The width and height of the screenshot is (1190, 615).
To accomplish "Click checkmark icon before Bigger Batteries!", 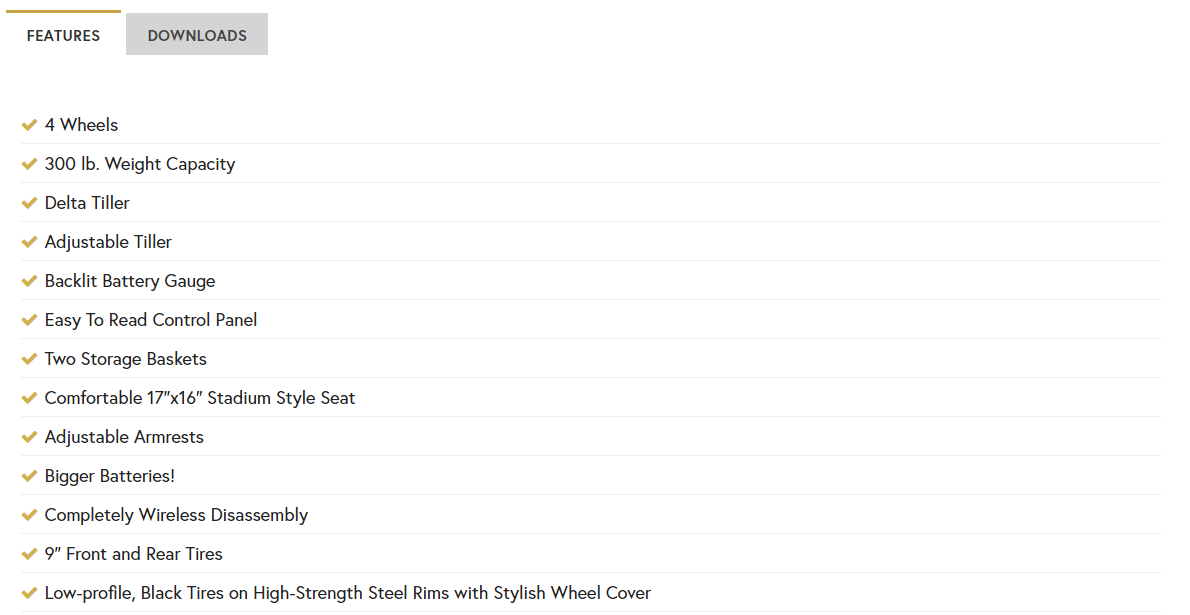I will tap(29, 476).
